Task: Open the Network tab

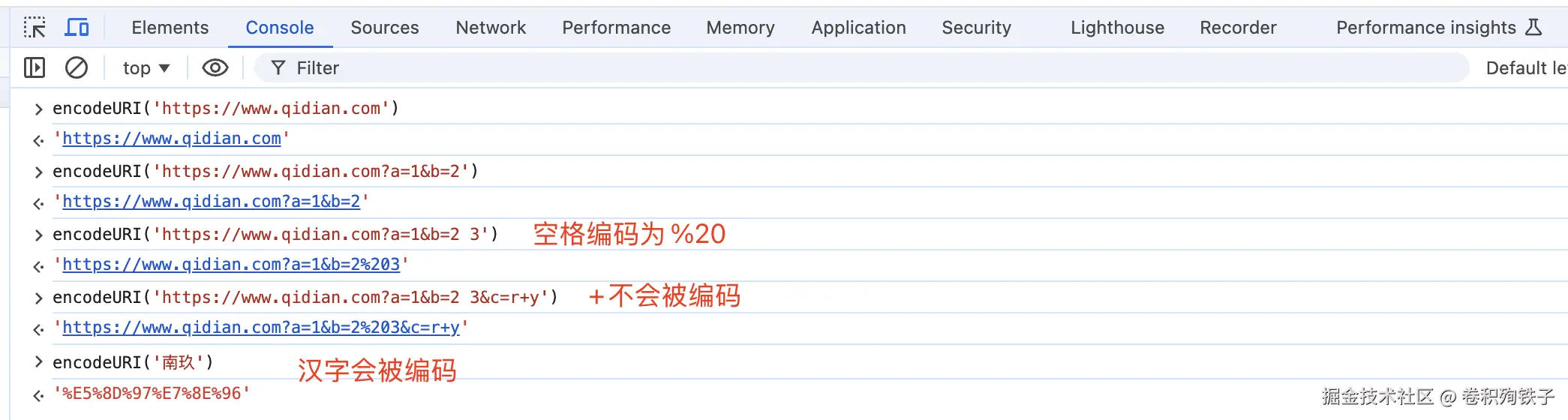Action: click(491, 28)
